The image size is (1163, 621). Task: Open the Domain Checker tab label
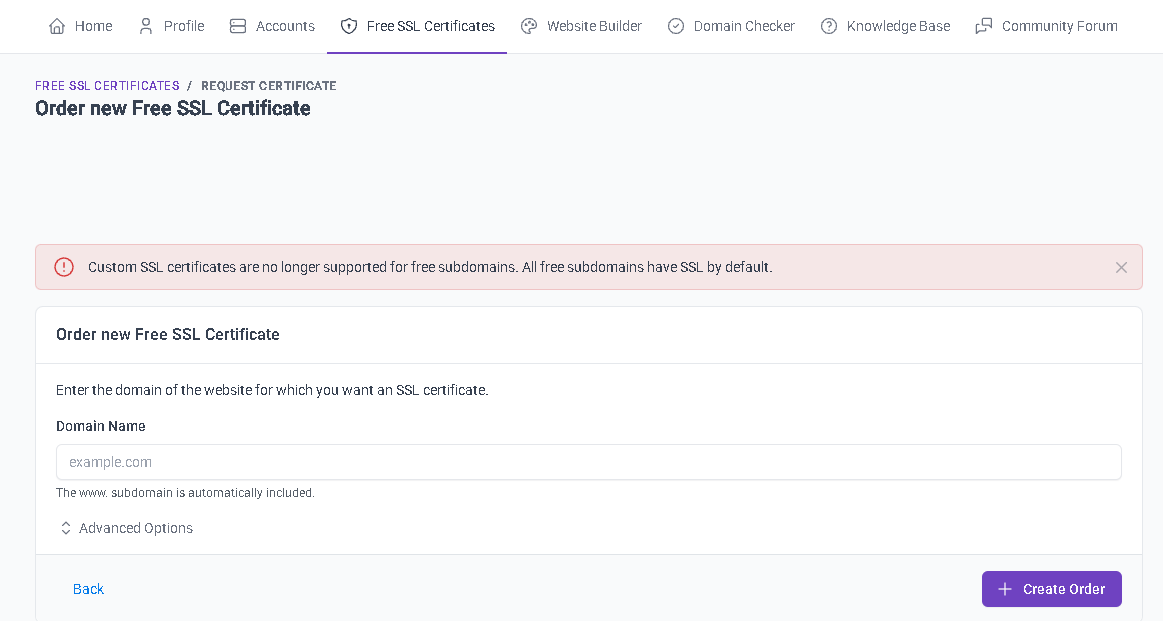tap(744, 27)
